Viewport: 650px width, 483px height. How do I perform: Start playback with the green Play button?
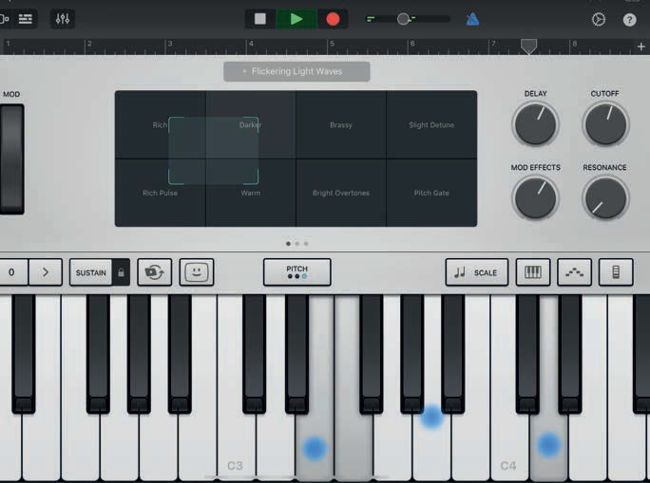click(x=296, y=19)
